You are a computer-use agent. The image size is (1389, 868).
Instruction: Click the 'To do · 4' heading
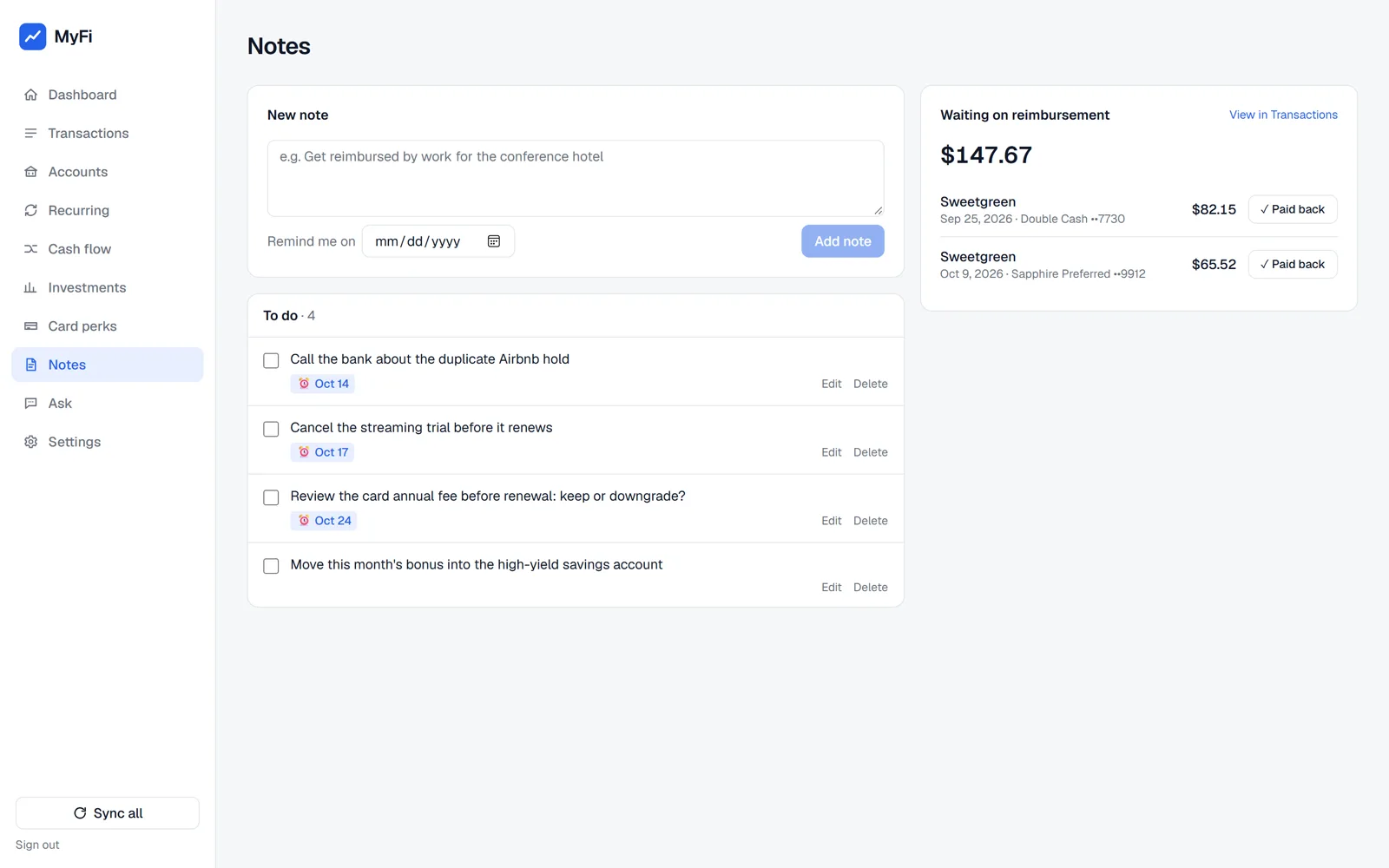tap(289, 316)
